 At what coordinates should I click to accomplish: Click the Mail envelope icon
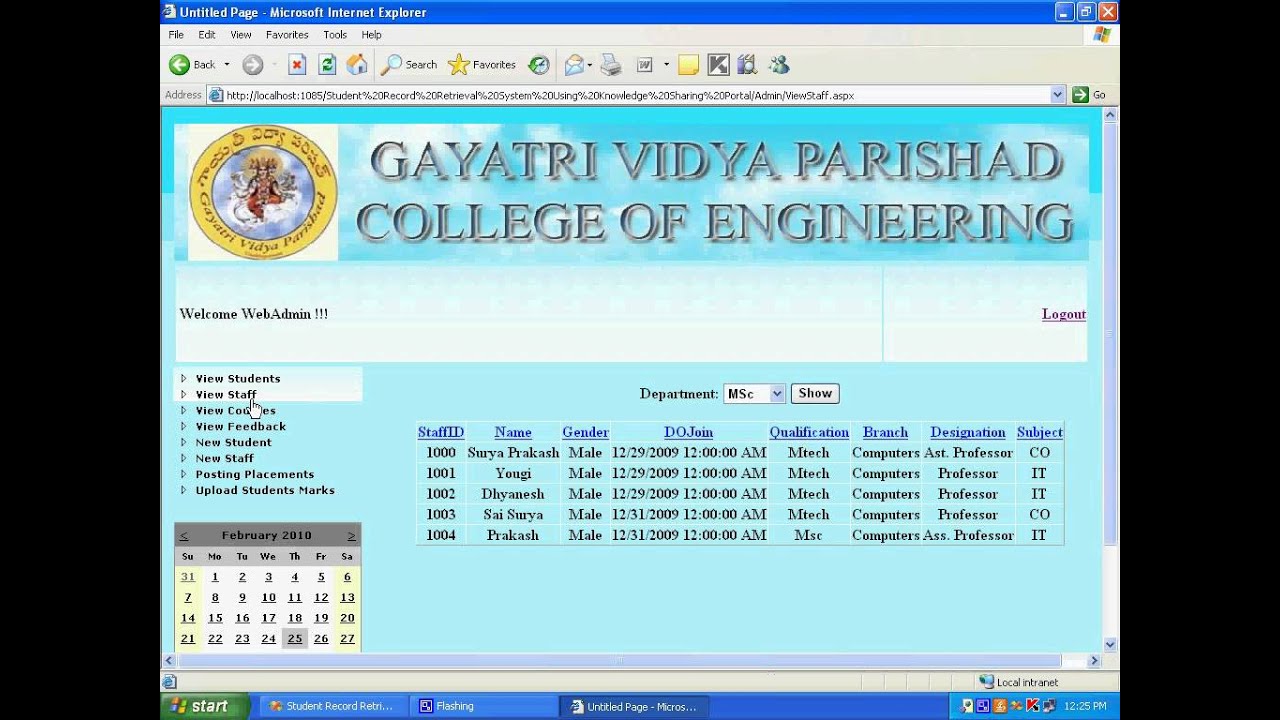point(574,65)
